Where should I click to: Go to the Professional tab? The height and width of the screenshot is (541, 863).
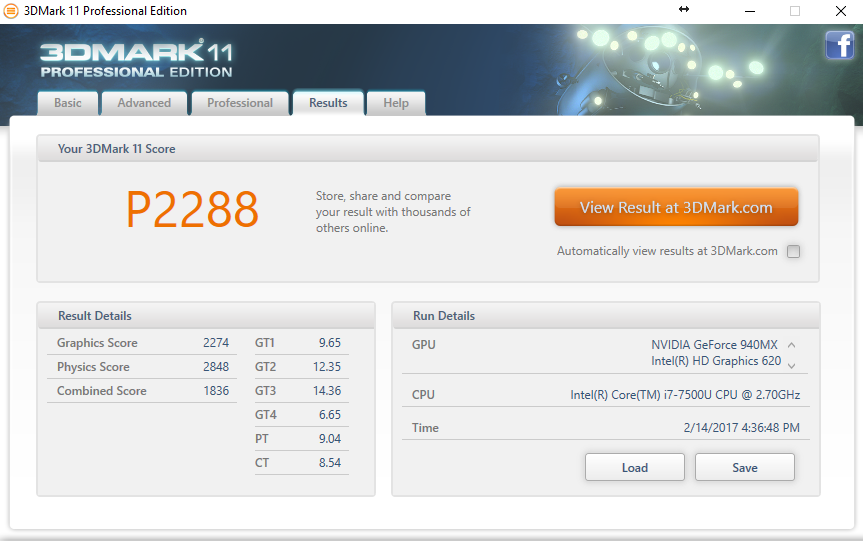(x=240, y=103)
